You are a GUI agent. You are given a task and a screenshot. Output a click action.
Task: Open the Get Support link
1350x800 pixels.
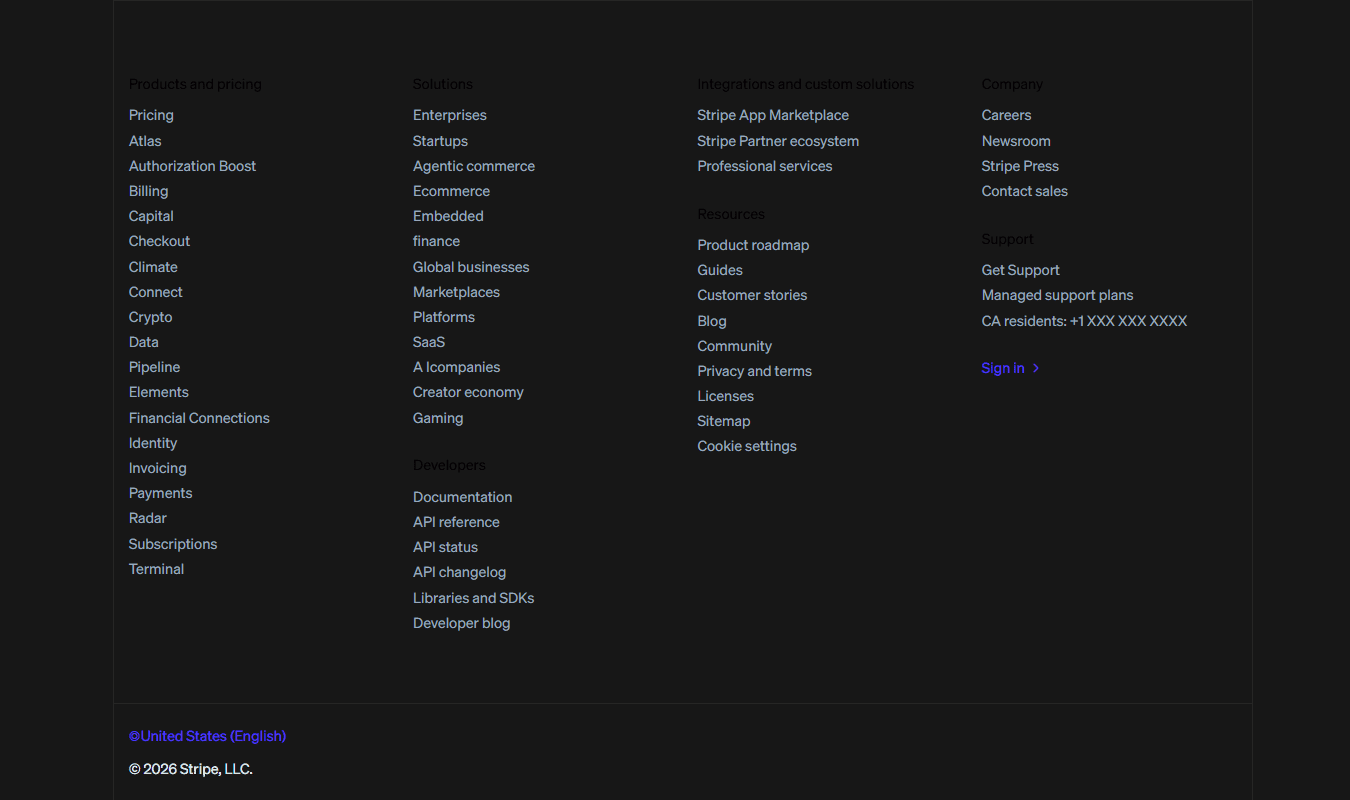pos(1020,270)
